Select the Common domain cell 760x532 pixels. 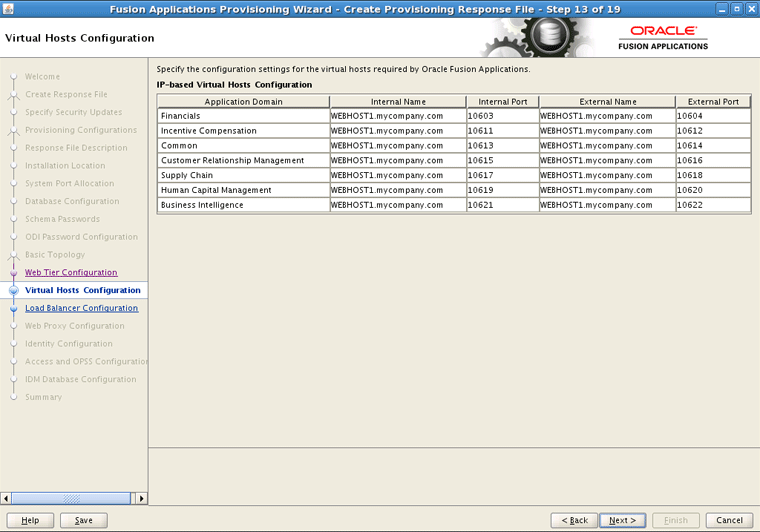[x=244, y=145]
